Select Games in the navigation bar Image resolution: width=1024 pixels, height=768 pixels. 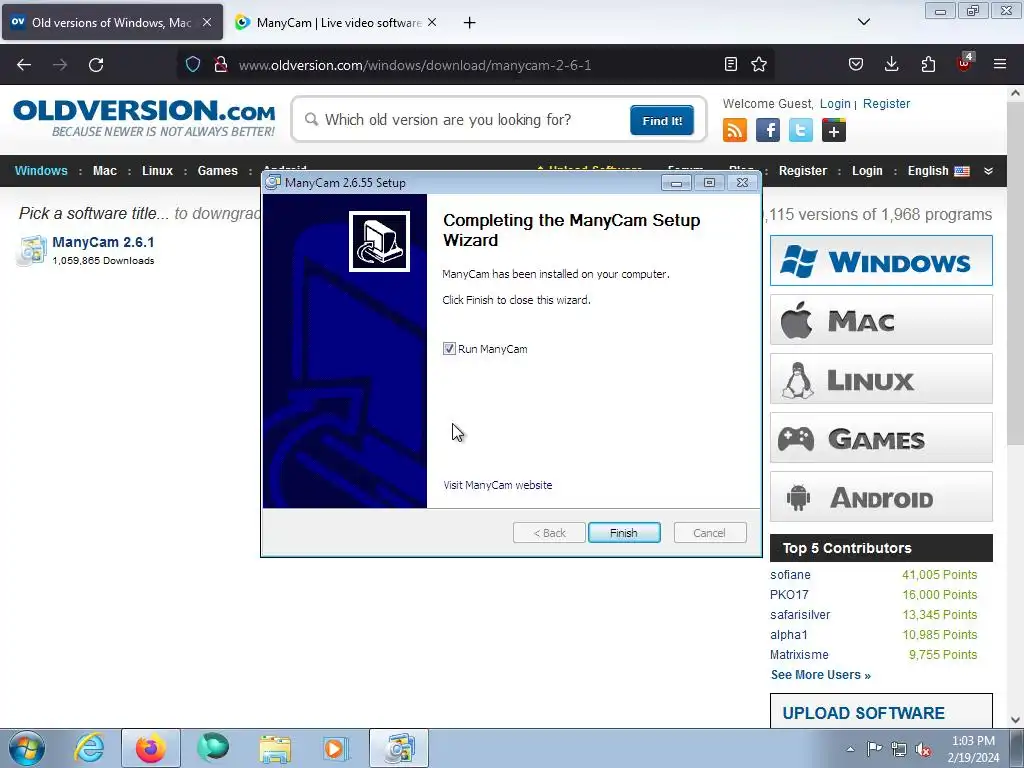tap(217, 170)
